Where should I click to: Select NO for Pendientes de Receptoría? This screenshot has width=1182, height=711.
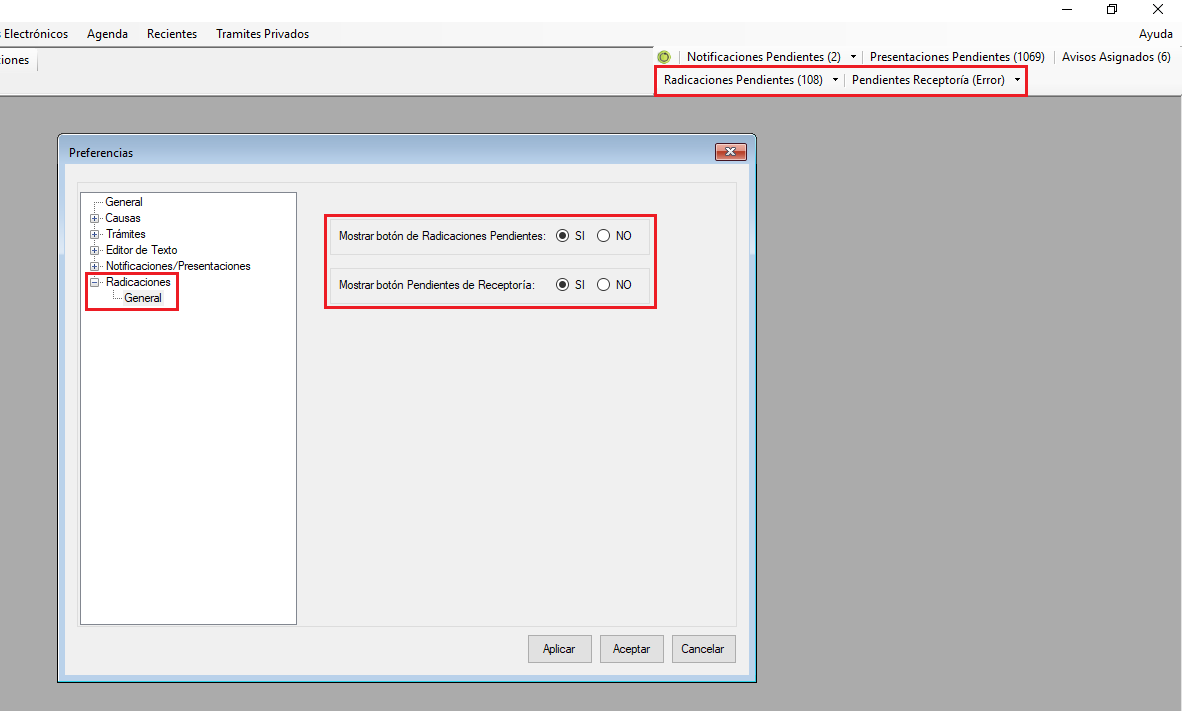click(x=603, y=285)
